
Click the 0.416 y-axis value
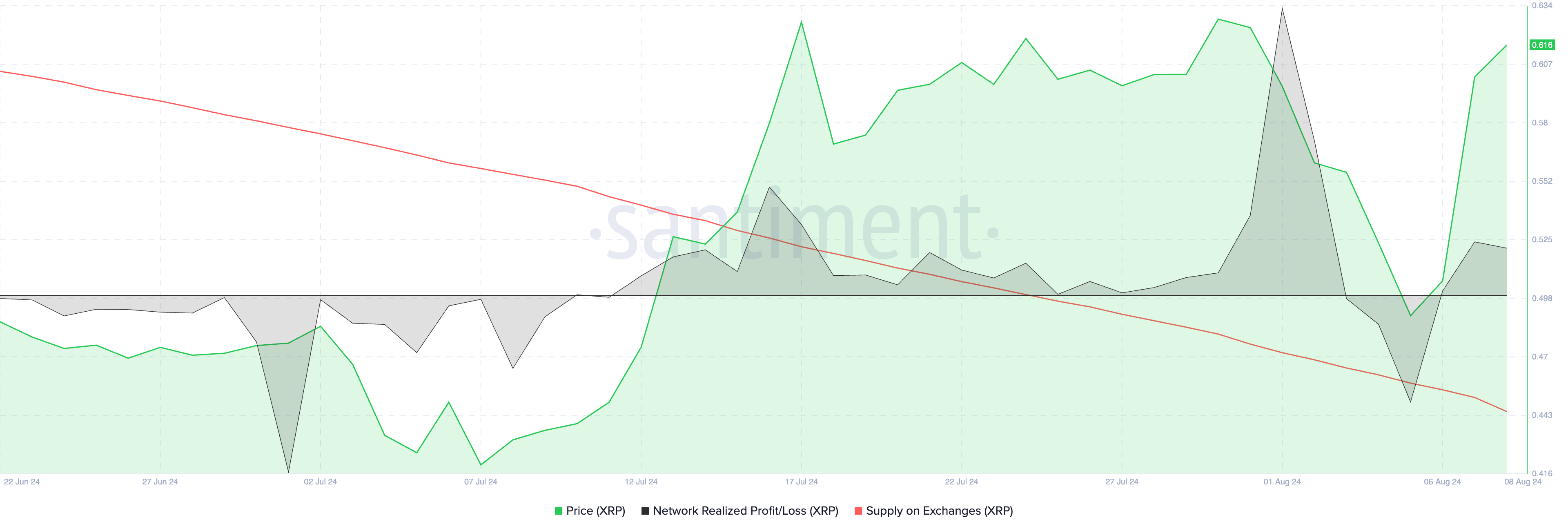1542,473
